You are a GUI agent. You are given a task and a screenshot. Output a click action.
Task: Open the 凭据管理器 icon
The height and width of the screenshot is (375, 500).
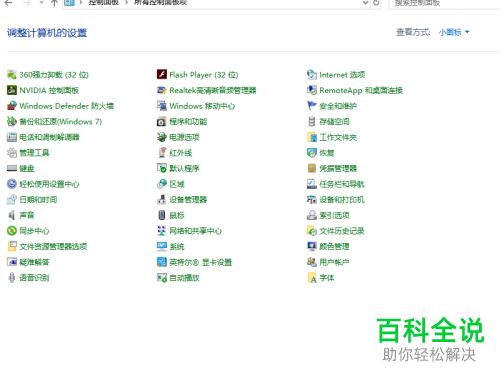click(x=312, y=169)
